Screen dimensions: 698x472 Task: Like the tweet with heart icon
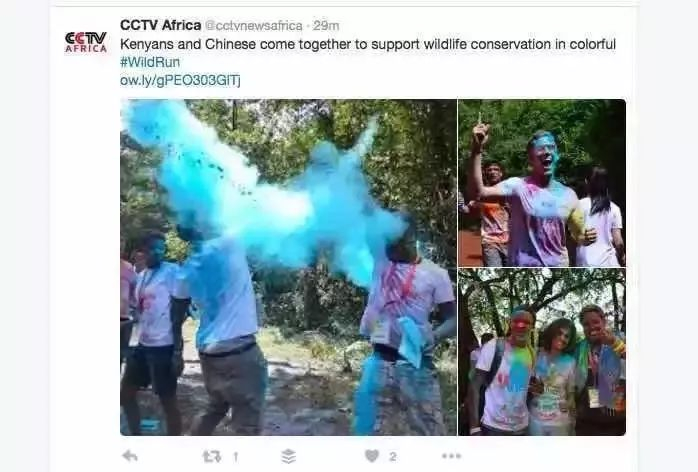click(372, 456)
